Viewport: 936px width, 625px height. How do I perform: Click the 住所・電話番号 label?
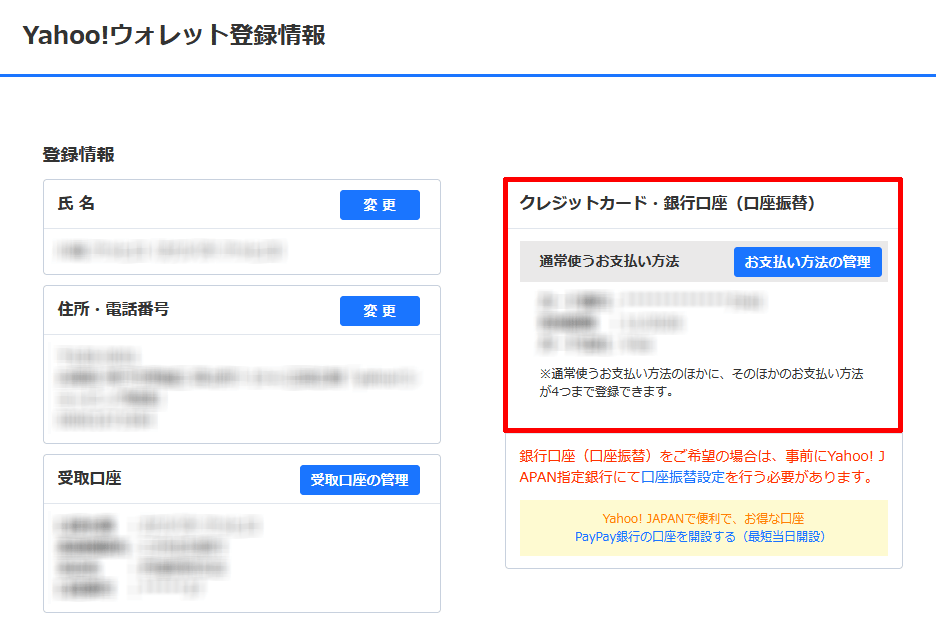click(113, 310)
